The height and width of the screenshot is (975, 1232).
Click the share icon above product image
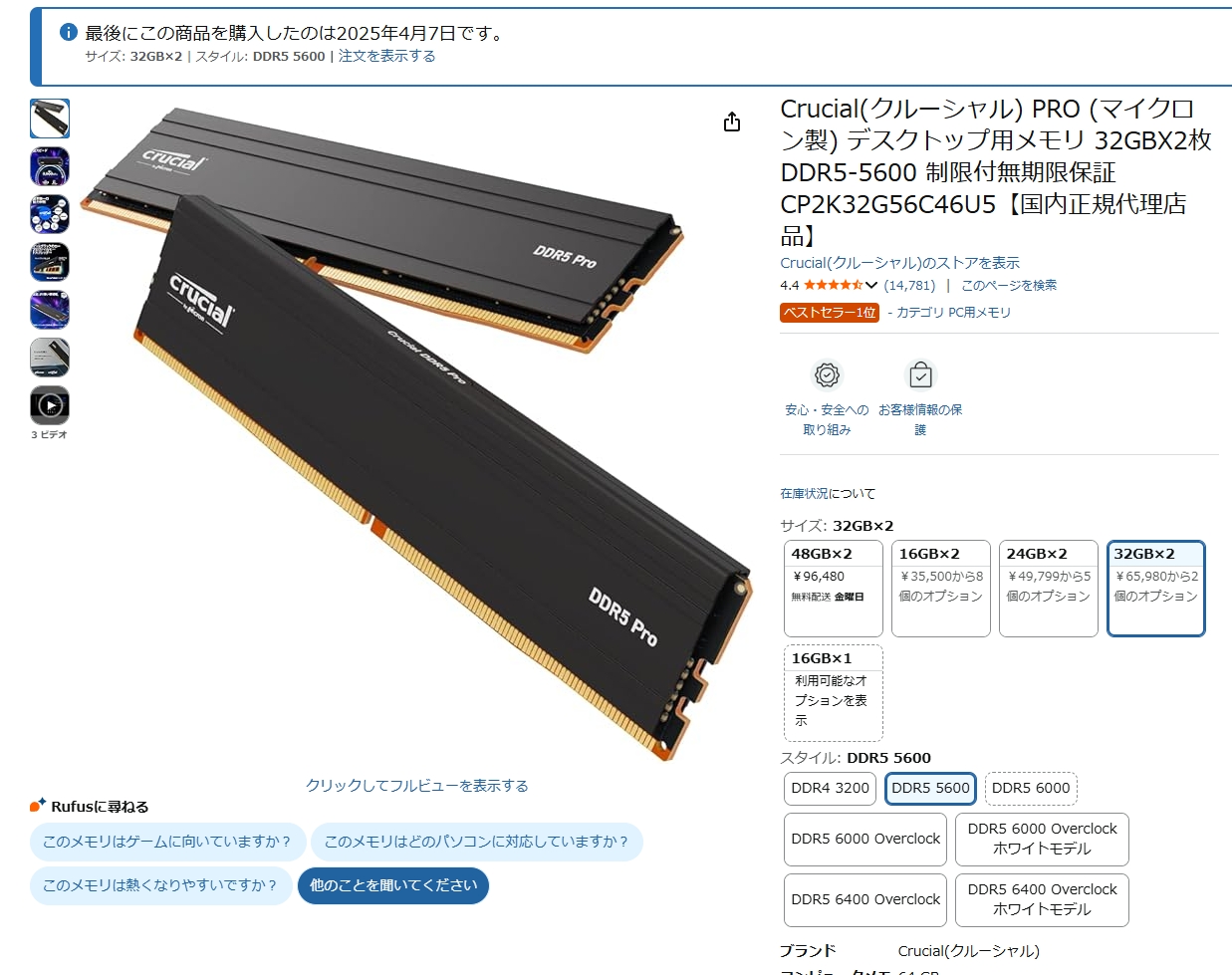coord(732,122)
